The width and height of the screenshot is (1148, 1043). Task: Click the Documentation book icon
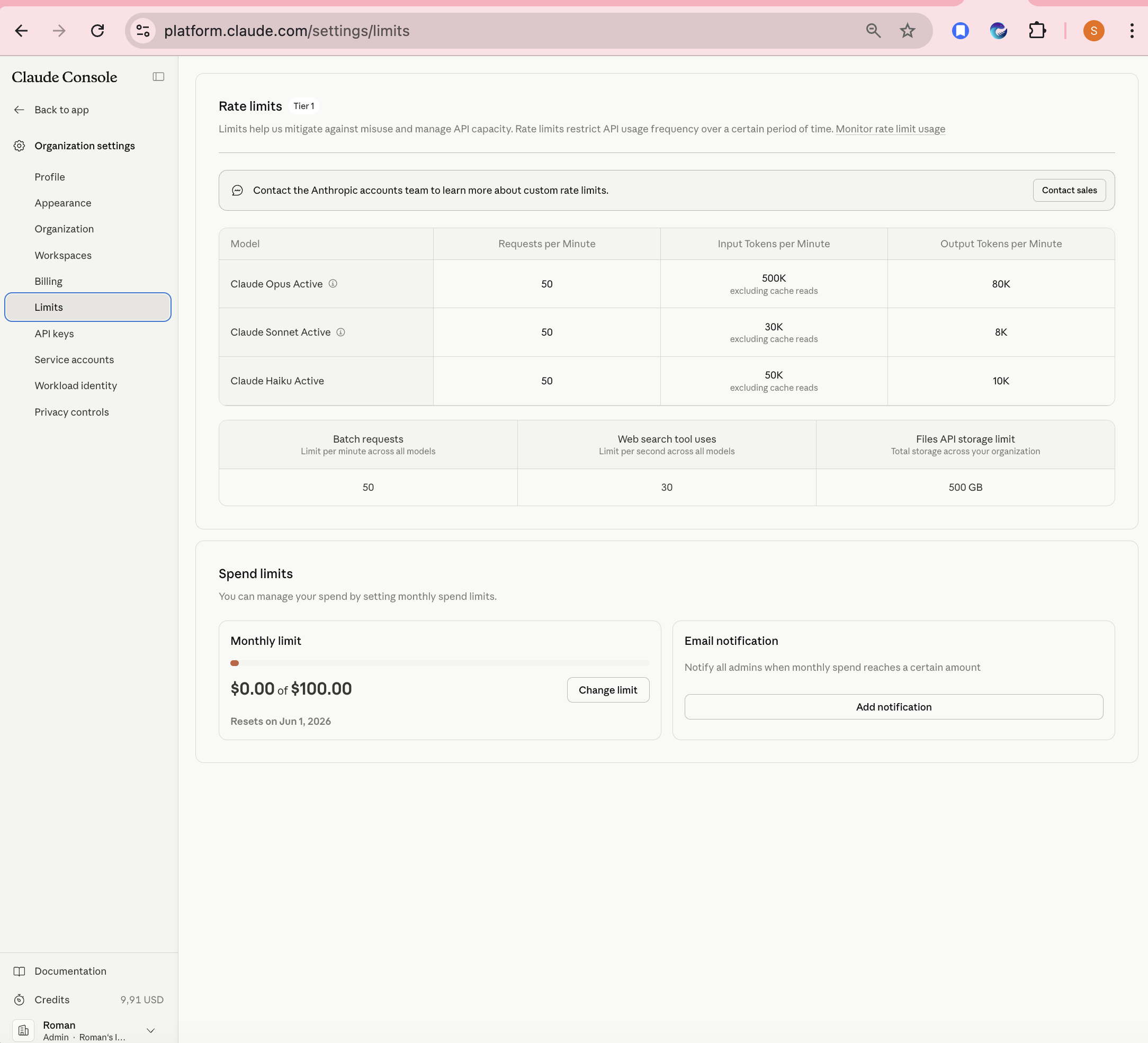pos(20,972)
